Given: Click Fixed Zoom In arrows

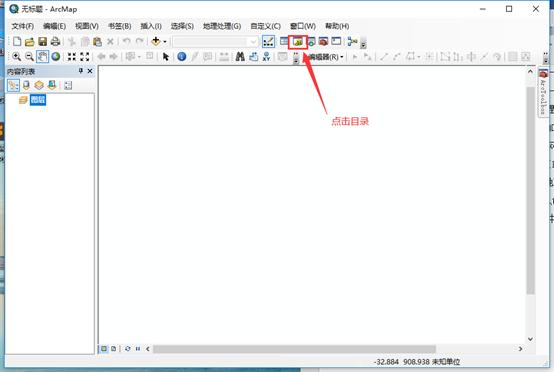Looking at the screenshot, I should pos(72,57).
